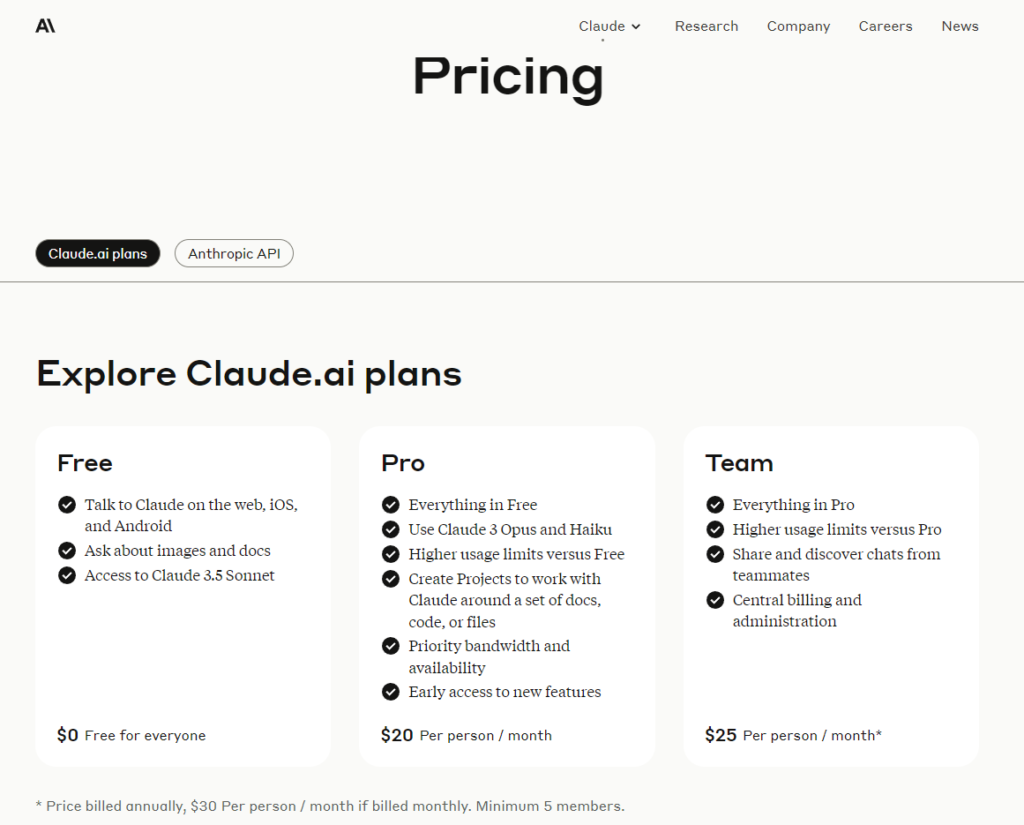
Task: Click the checkmark beside 'Everything in Free'
Action: click(x=391, y=505)
